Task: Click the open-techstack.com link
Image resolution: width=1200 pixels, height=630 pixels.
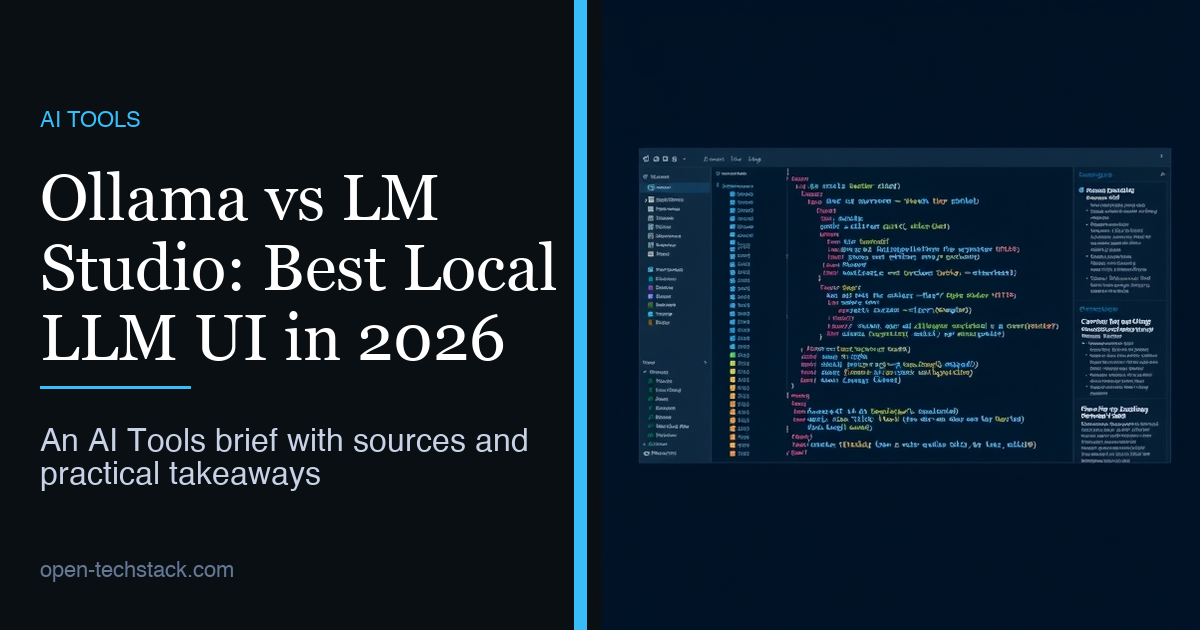Action: 135,569
